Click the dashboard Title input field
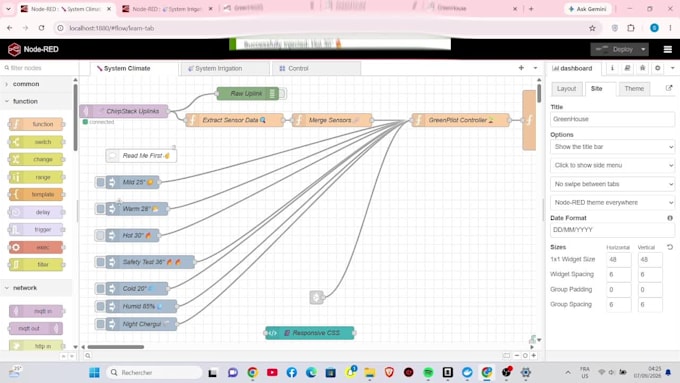 (x=612, y=119)
